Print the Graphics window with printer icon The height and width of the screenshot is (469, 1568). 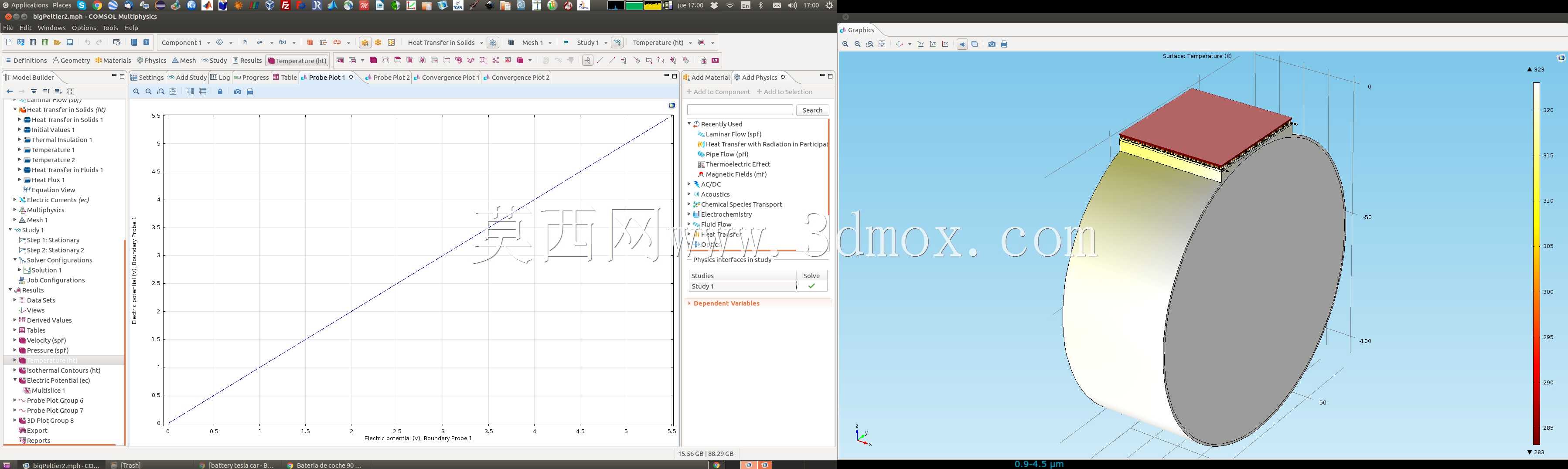point(1004,44)
